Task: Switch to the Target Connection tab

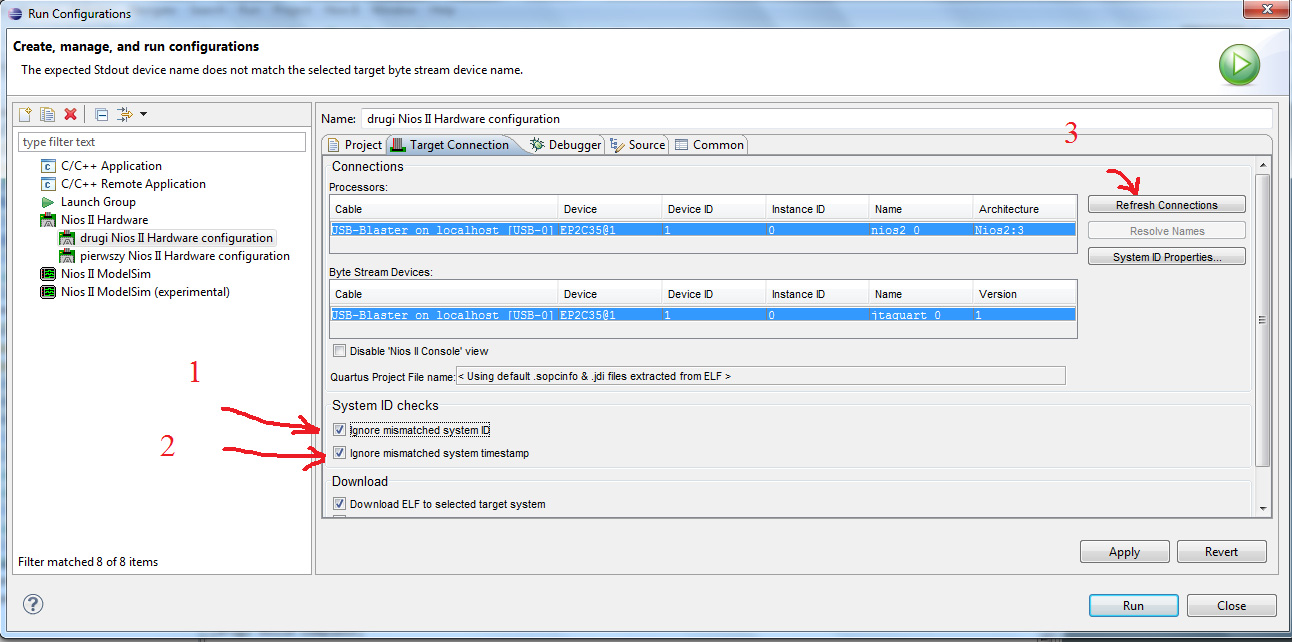Action: 452,145
